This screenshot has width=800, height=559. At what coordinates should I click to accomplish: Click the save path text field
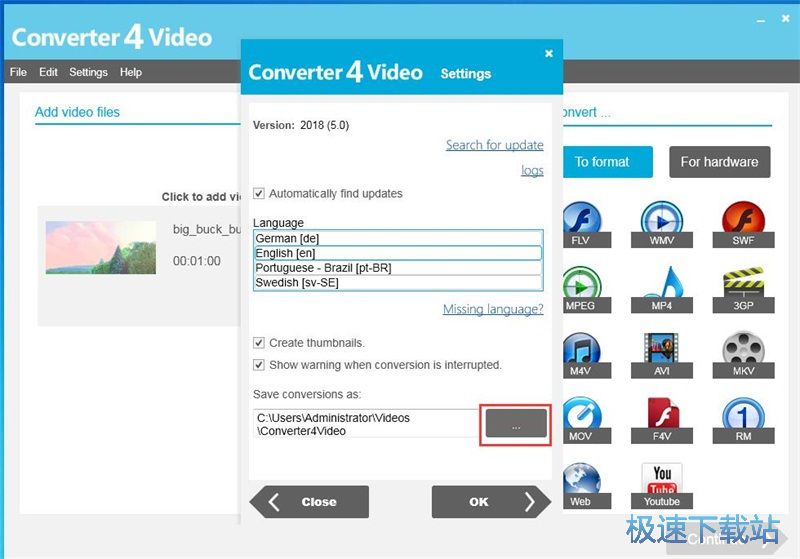pyautogui.click(x=366, y=424)
